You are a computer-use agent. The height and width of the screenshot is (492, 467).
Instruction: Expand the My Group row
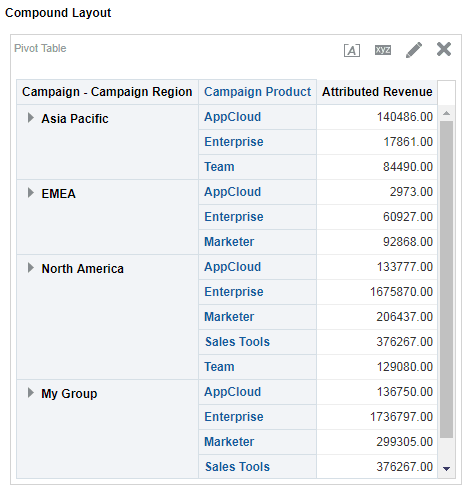click(31, 393)
